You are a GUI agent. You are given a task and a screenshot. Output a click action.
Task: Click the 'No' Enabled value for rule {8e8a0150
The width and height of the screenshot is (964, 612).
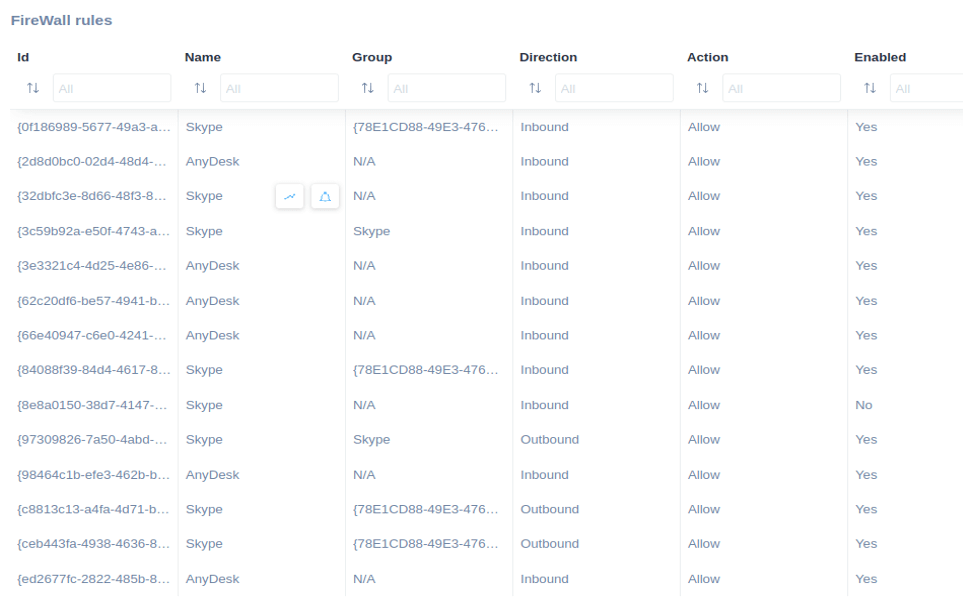(864, 405)
